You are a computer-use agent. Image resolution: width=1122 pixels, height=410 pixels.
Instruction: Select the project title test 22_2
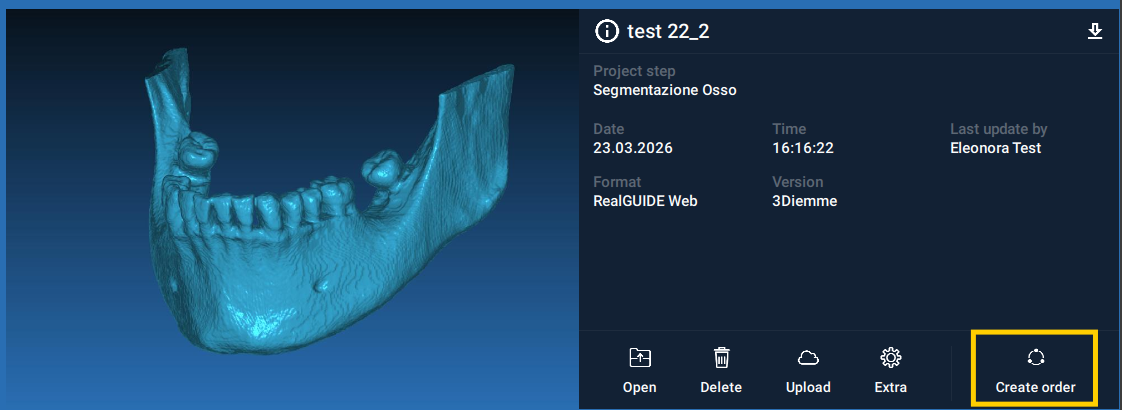click(668, 32)
